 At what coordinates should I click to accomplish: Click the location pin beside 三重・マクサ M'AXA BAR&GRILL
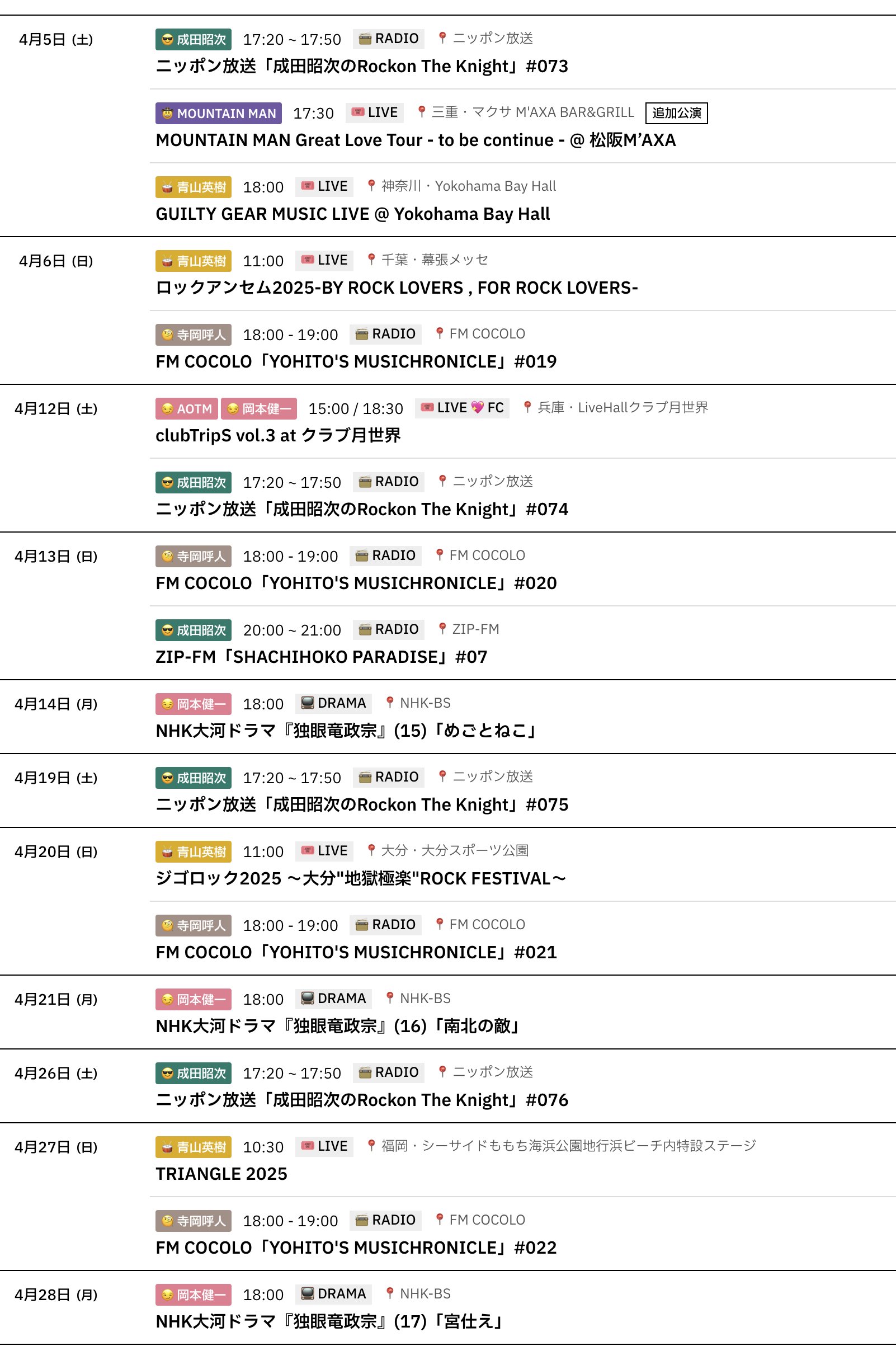421,112
